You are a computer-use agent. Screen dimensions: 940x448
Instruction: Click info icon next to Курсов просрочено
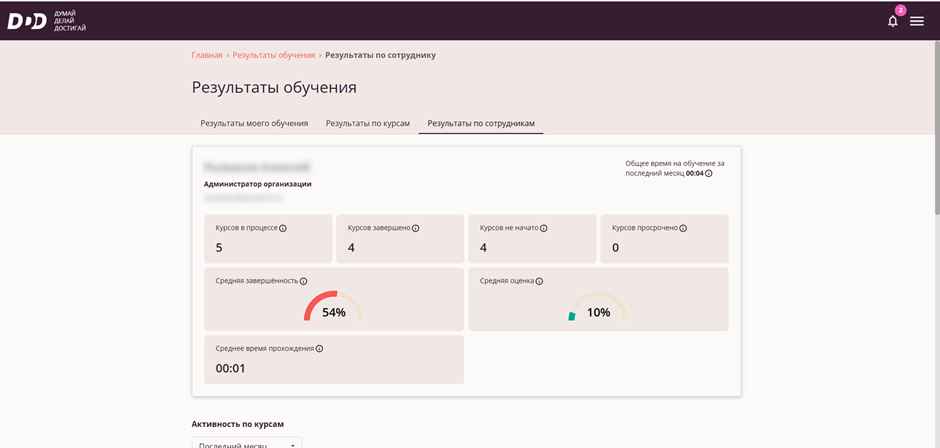tap(683, 228)
